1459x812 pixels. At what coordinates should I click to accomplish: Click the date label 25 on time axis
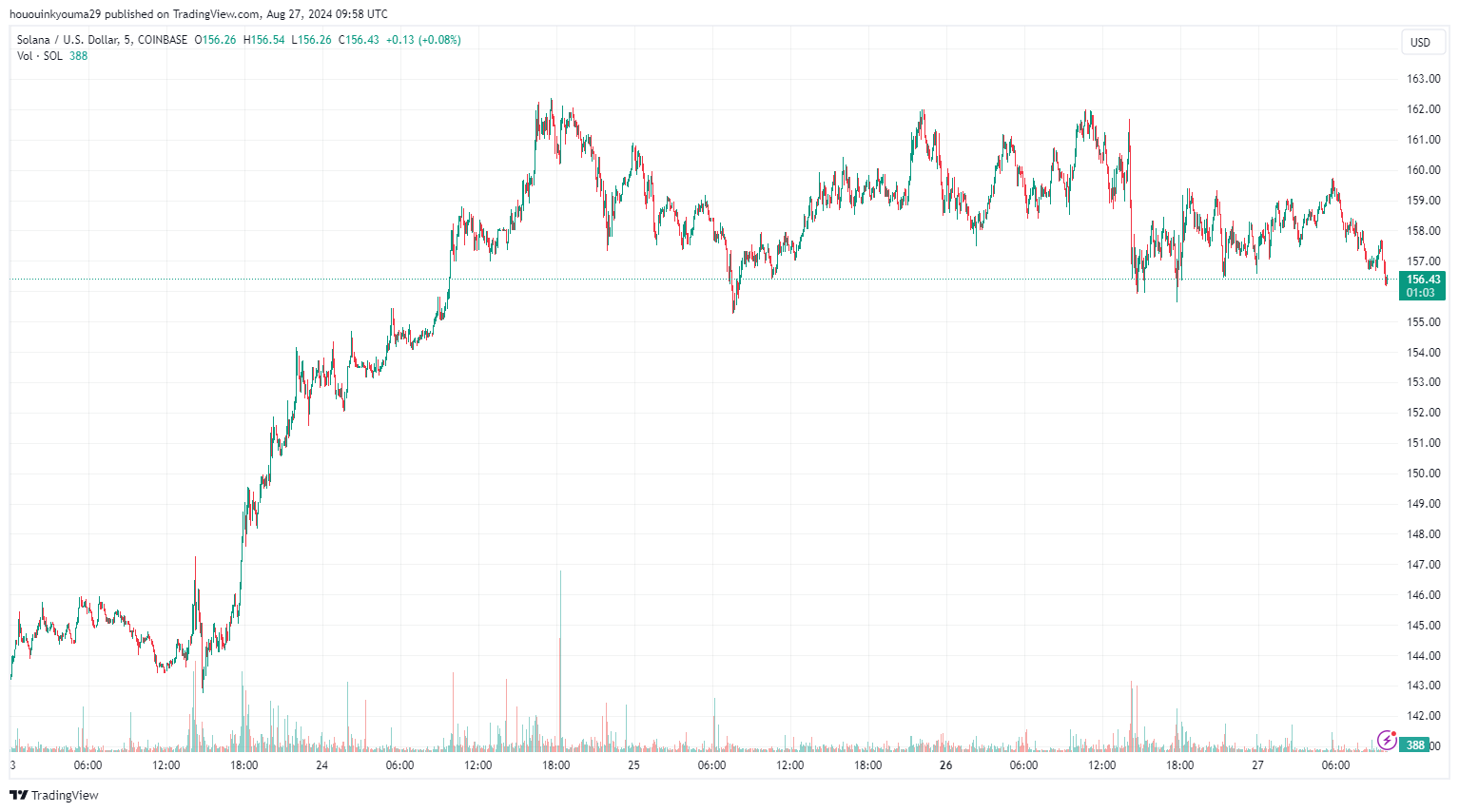point(633,765)
